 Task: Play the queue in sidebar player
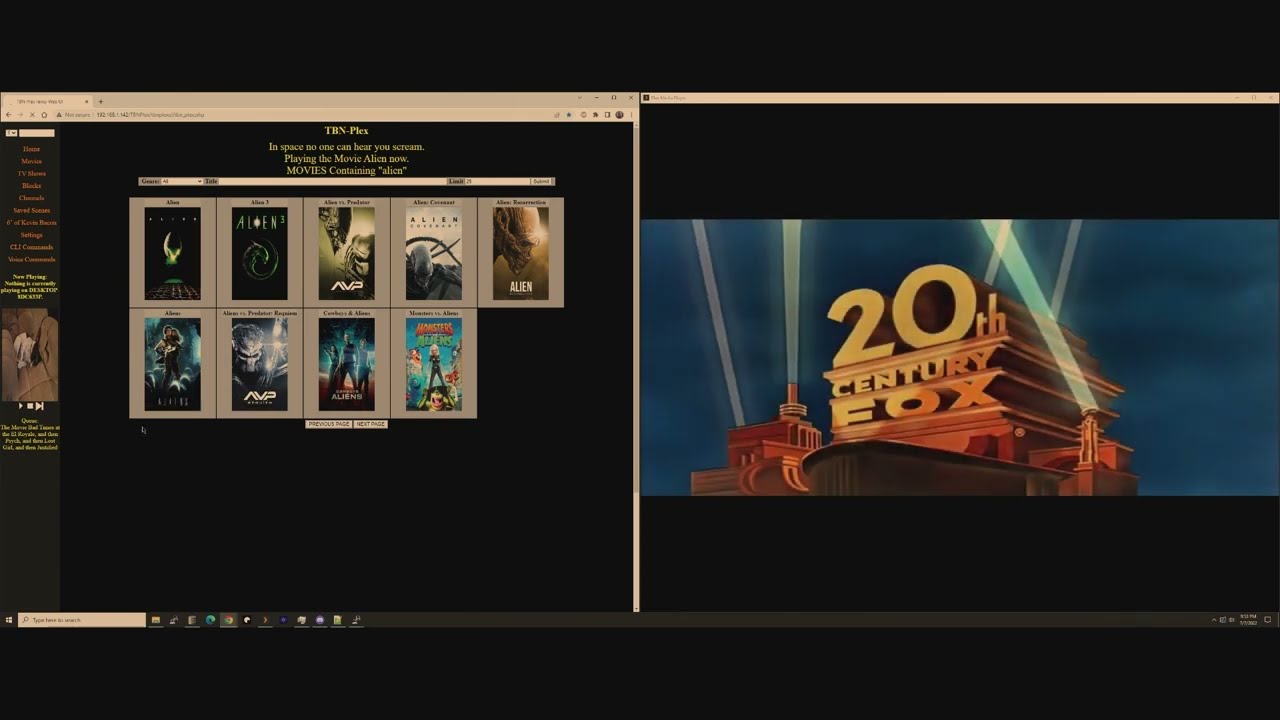click(21, 406)
